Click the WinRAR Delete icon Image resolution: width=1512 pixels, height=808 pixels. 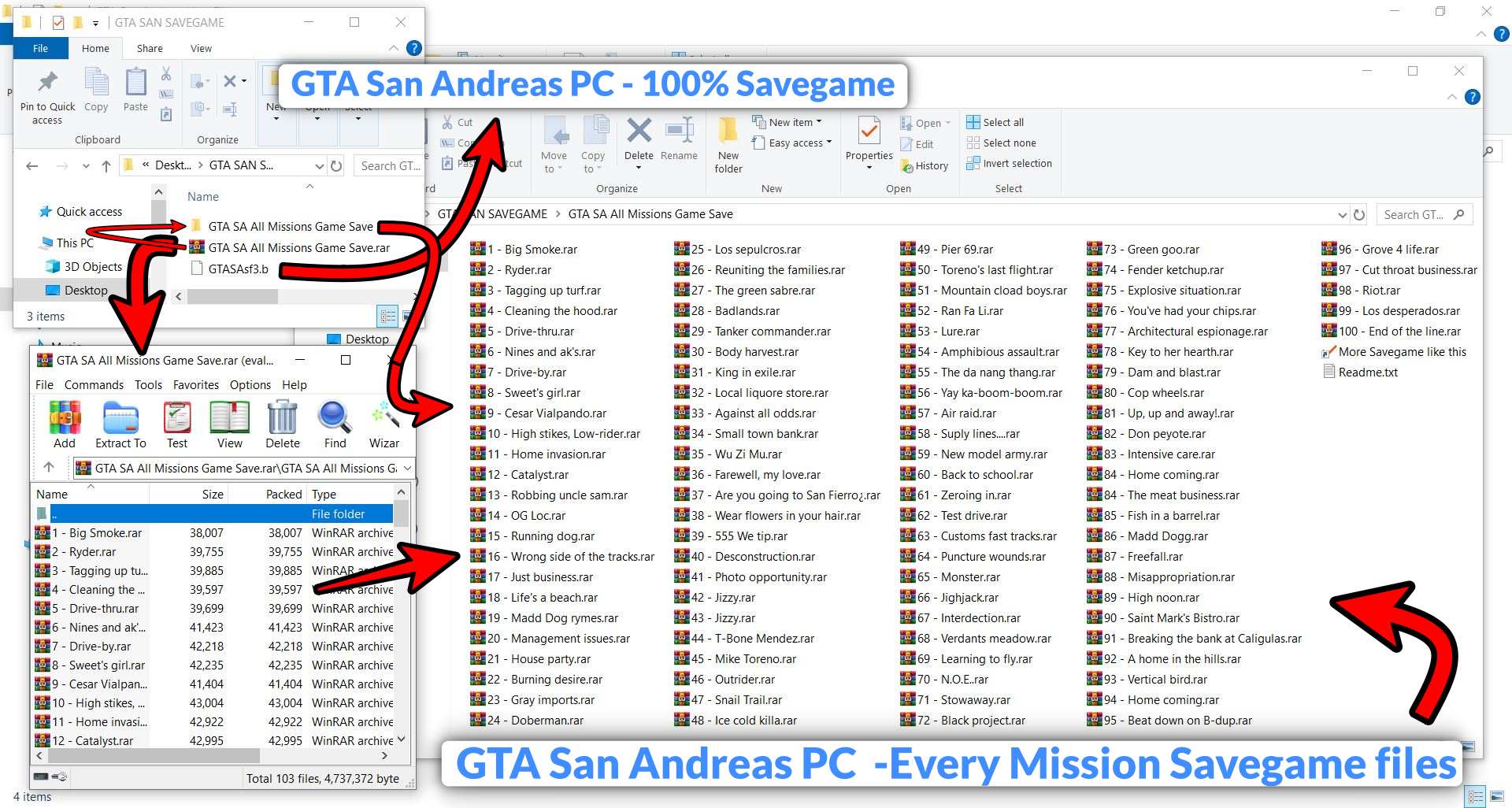[282, 424]
